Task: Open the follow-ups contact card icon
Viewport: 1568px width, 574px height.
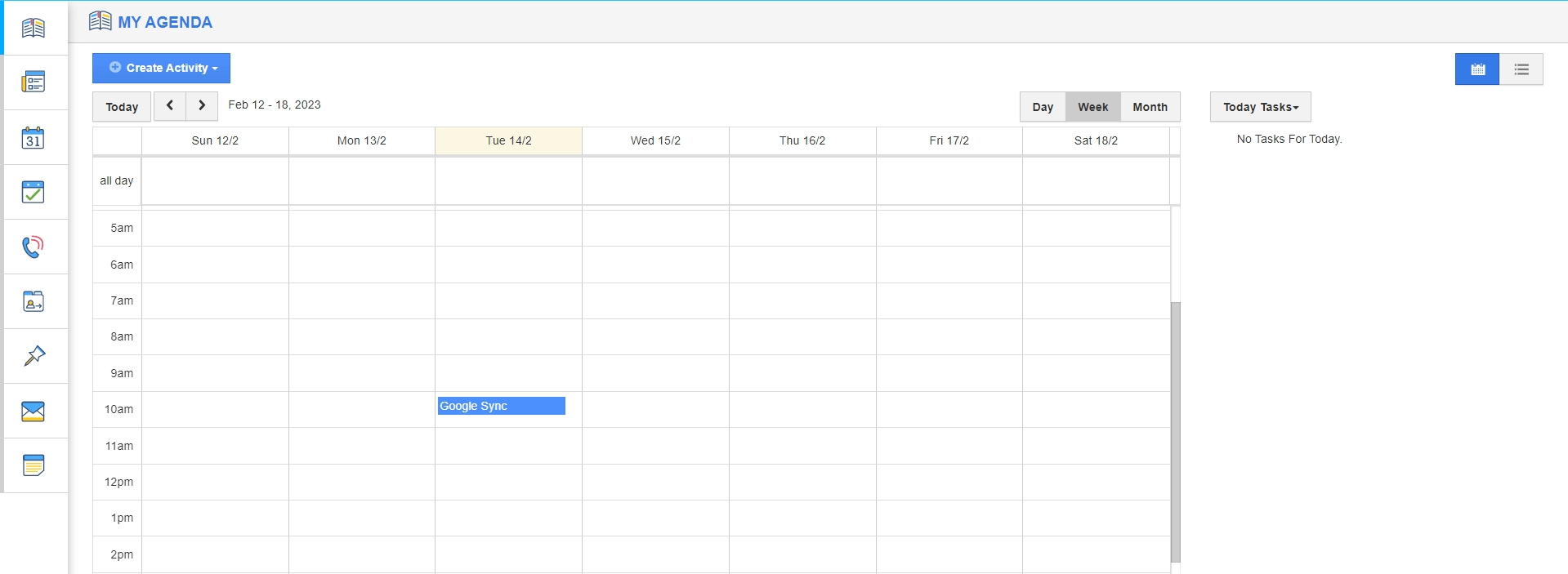Action: tap(34, 301)
